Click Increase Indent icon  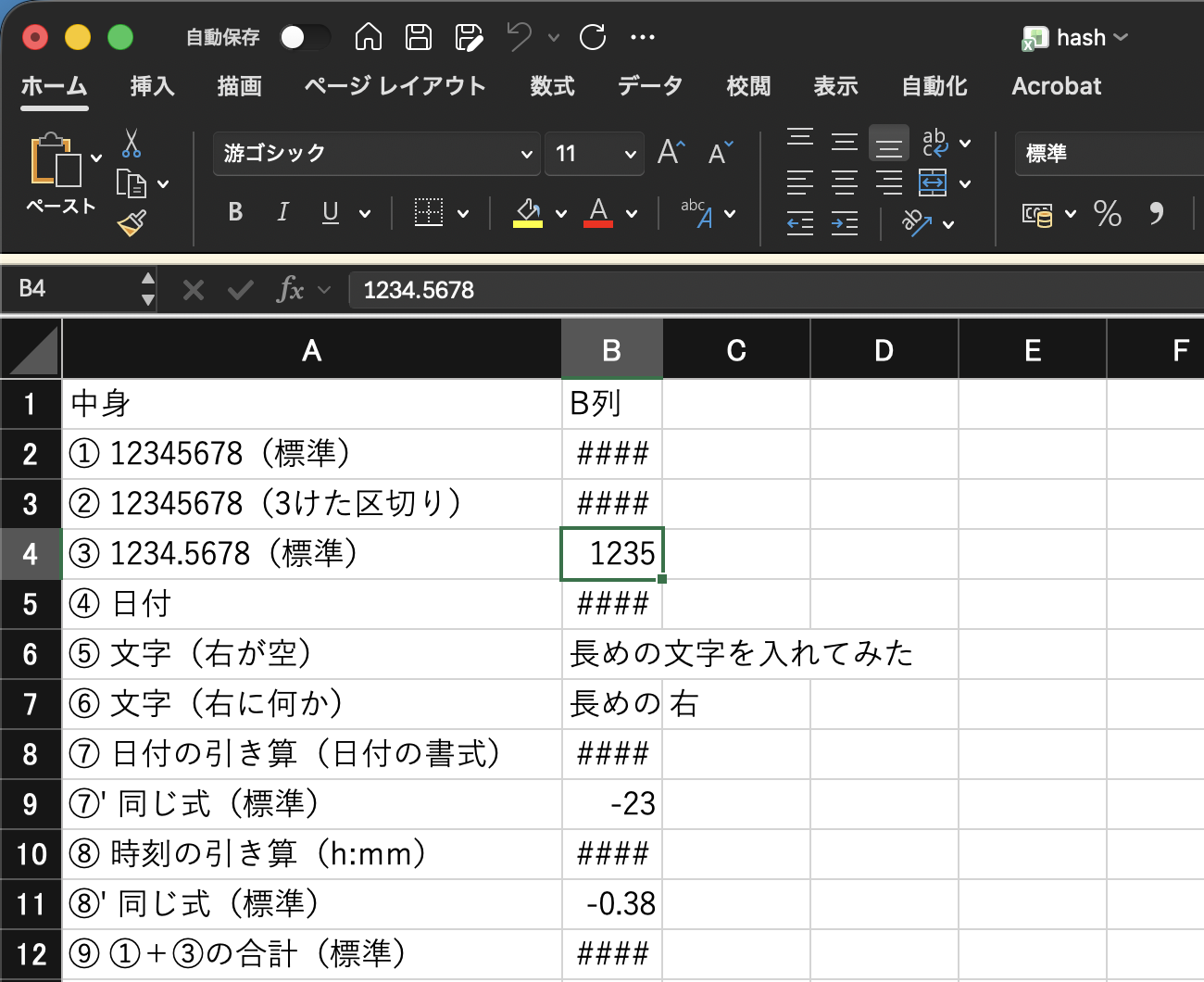coord(845,223)
